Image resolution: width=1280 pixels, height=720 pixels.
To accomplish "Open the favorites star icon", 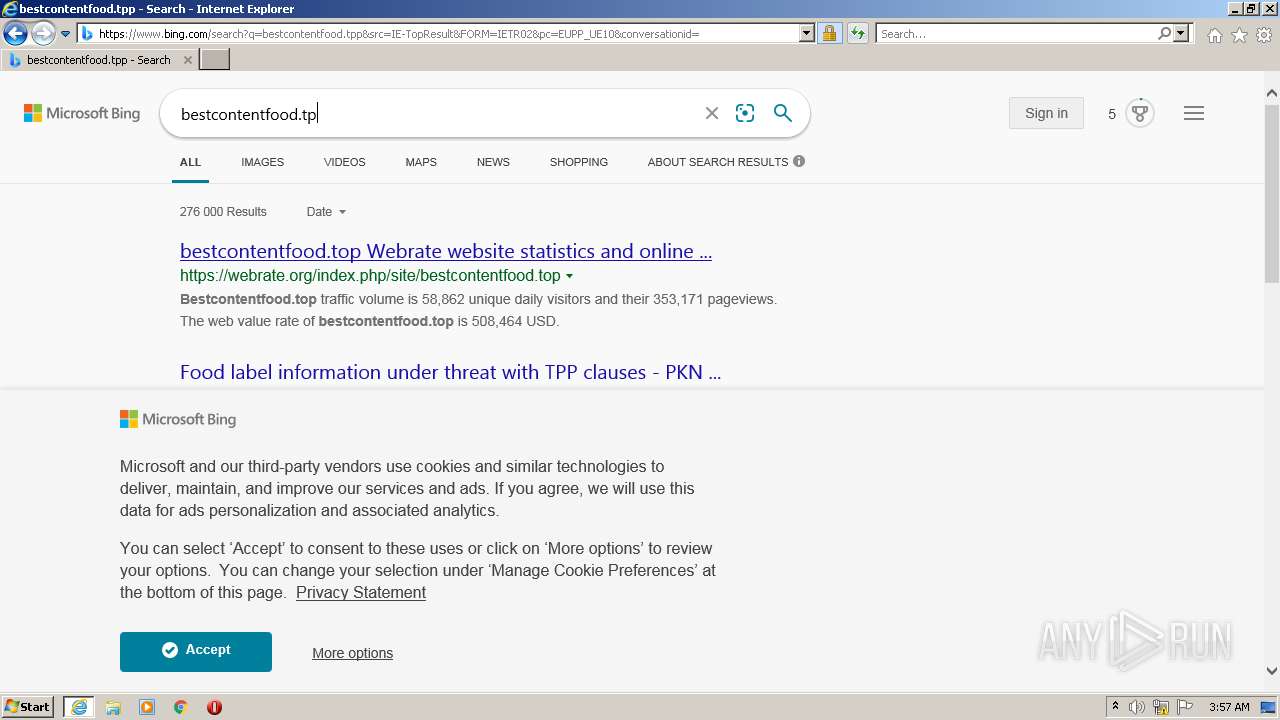I will [x=1239, y=35].
